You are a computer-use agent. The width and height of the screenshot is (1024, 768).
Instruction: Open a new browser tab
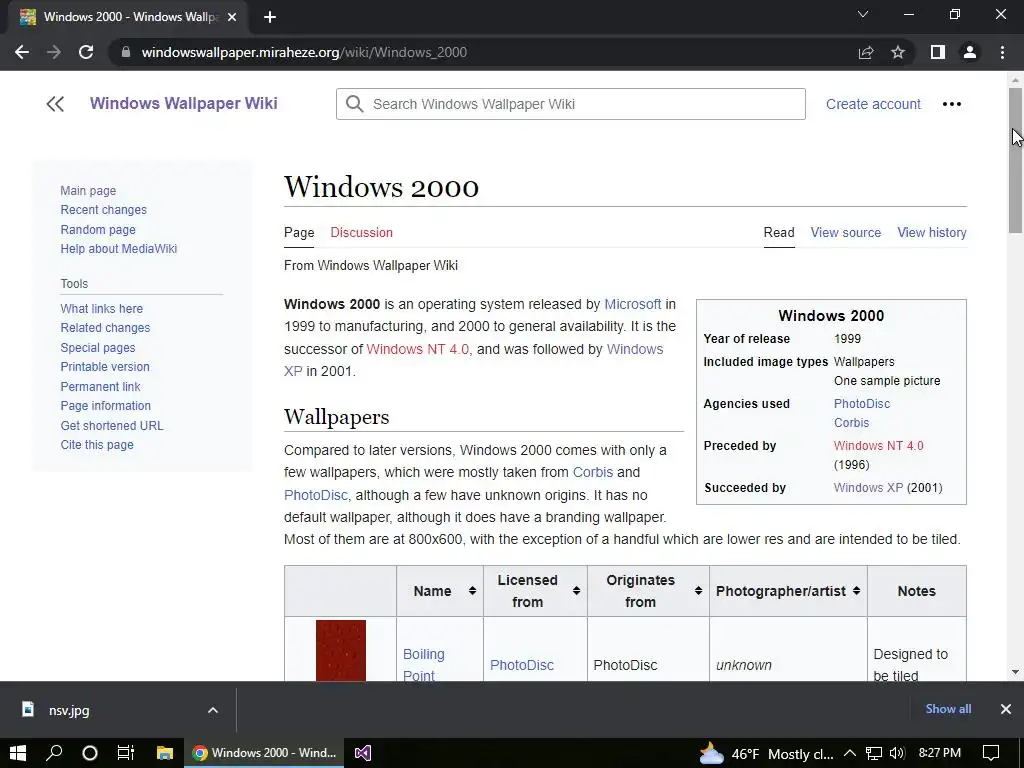[270, 18]
